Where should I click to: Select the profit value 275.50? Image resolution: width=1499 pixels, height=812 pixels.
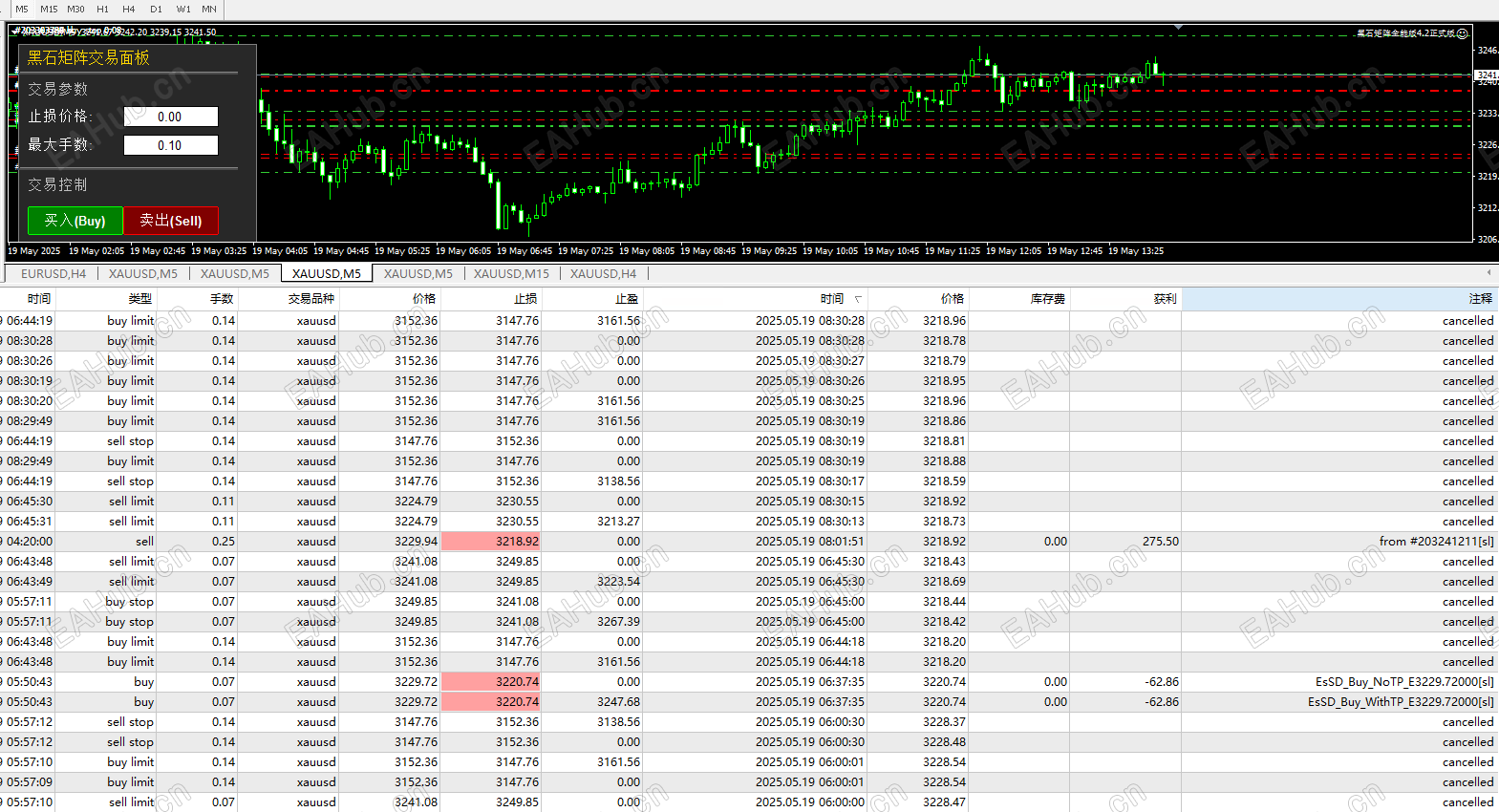click(1160, 542)
